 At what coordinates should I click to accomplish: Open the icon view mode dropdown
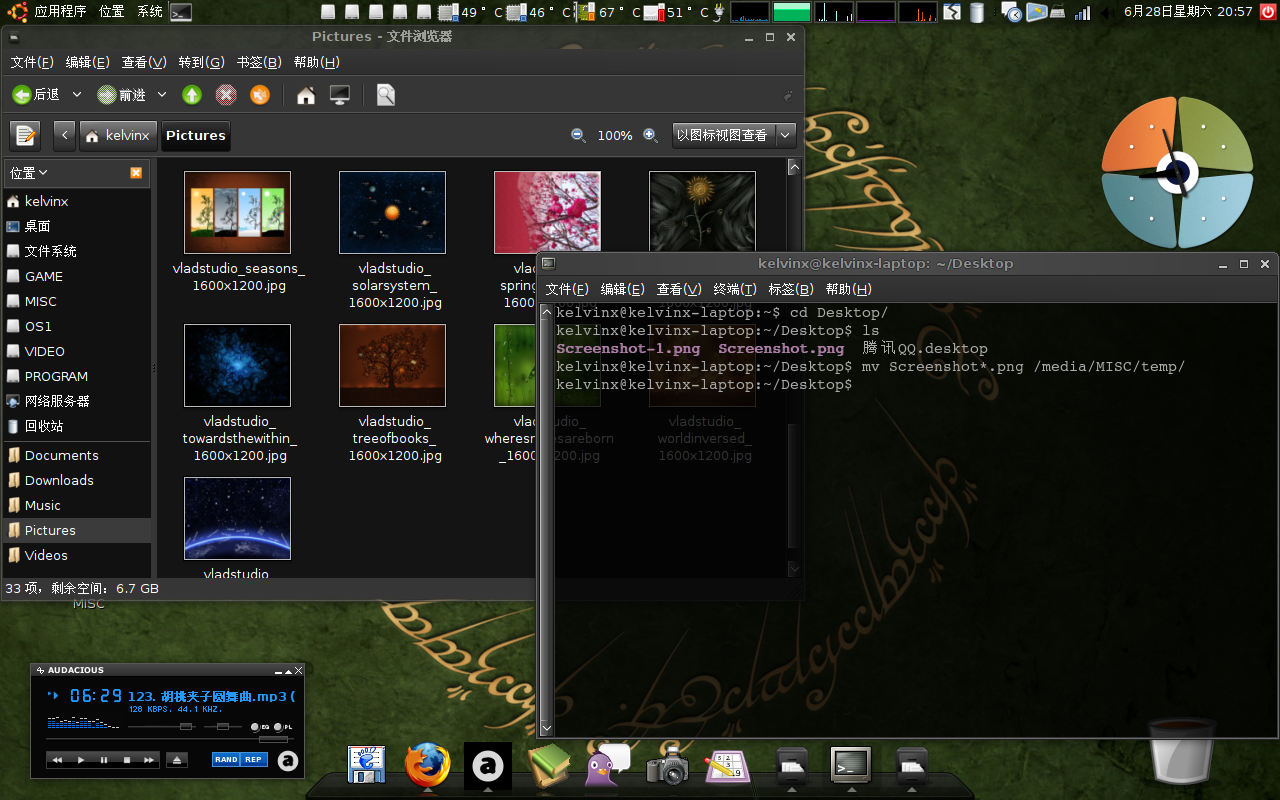(x=734, y=135)
